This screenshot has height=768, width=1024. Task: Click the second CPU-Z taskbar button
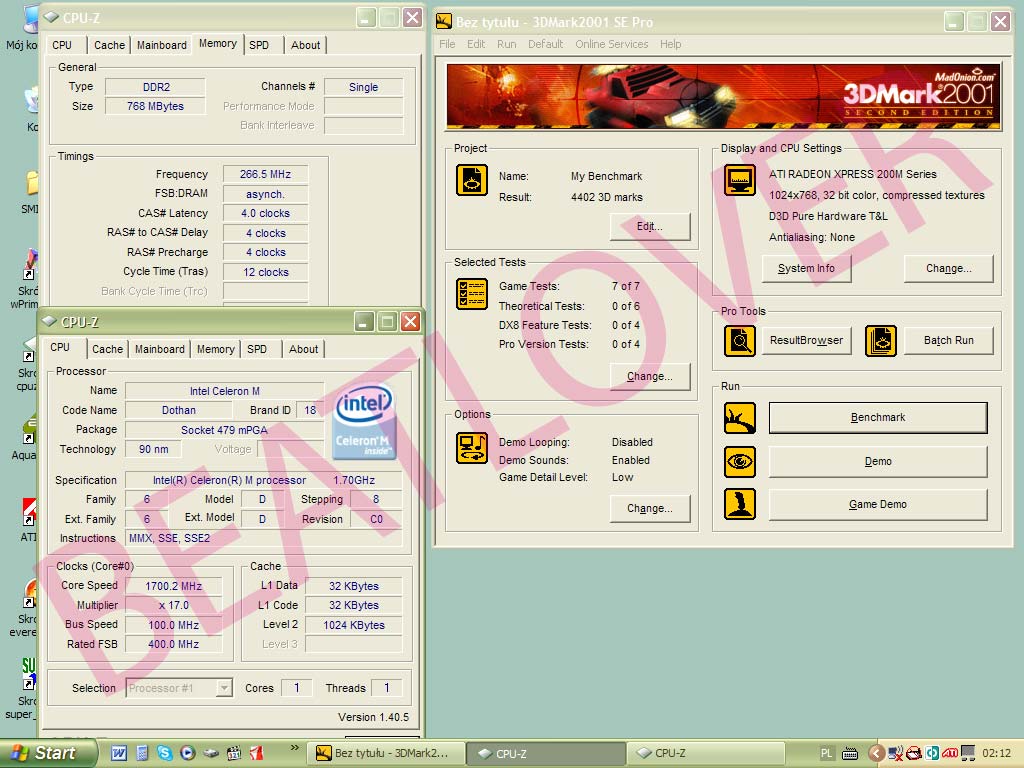tap(705, 754)
